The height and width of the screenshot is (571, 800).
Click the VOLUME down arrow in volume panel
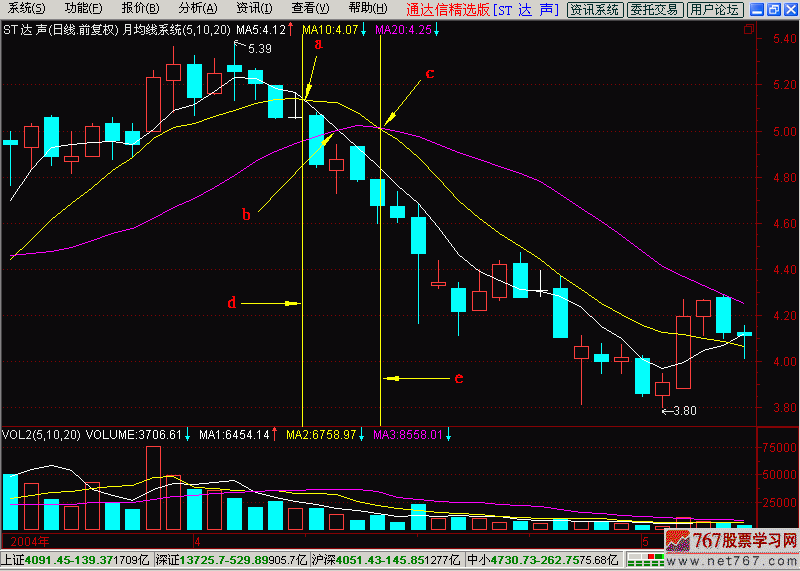pos(189,435)
